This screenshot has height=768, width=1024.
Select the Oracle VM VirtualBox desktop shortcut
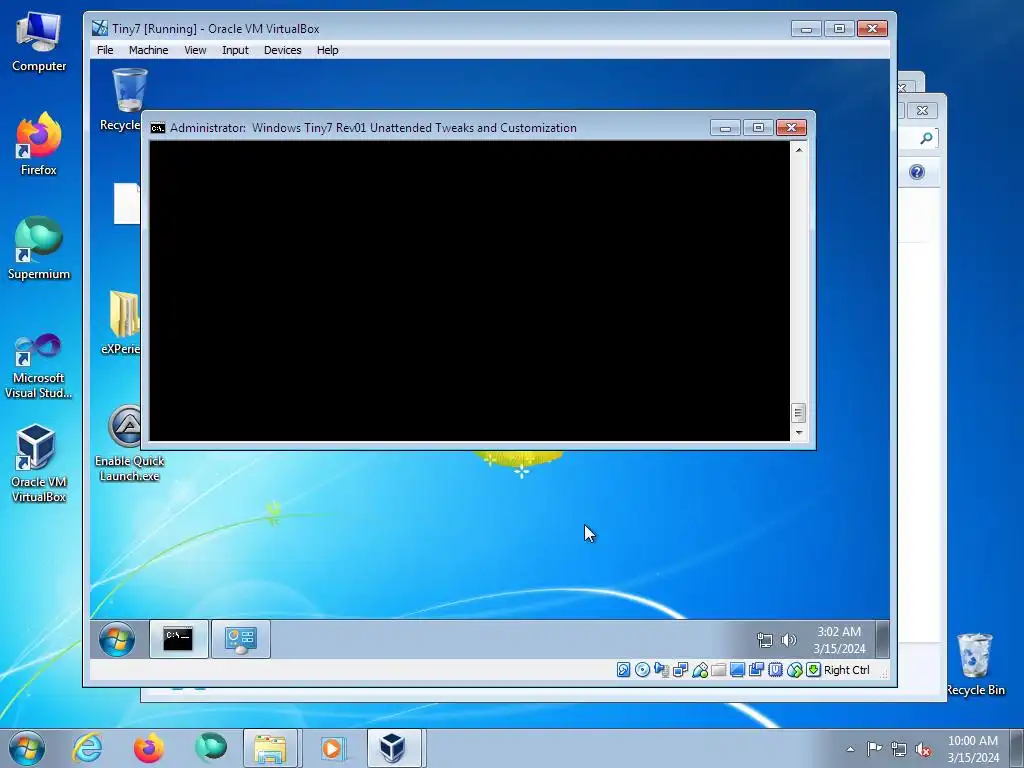[x=39, y=464]
